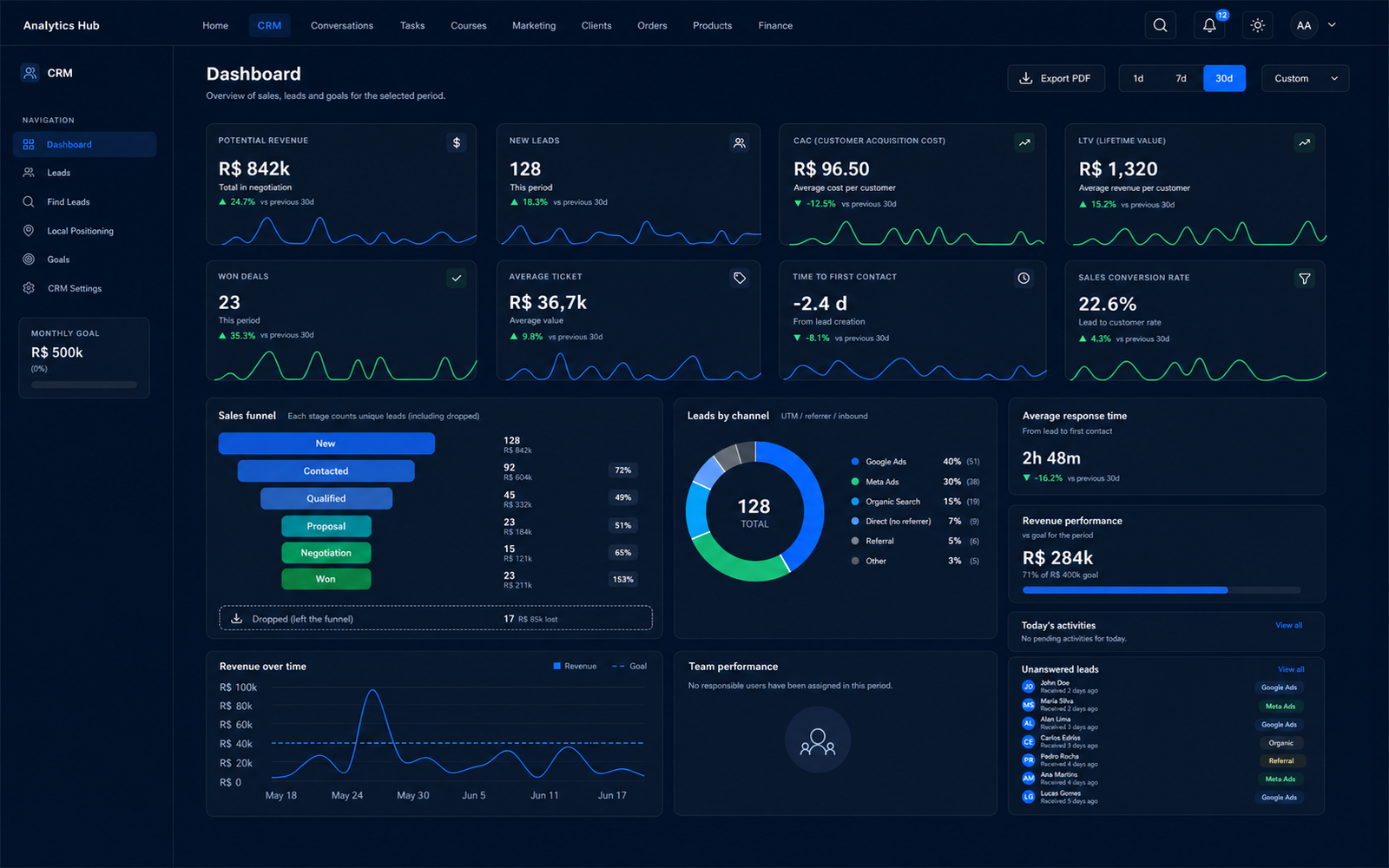Open the Finance menu item
Viewport: 1389px width, 868px height.
point(775,26)
